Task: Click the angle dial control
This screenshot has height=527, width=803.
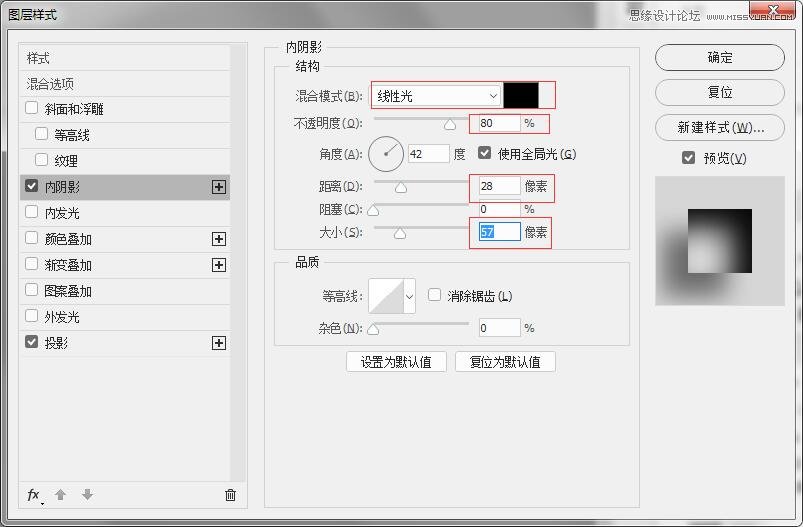Action: [x=386, y=154]
